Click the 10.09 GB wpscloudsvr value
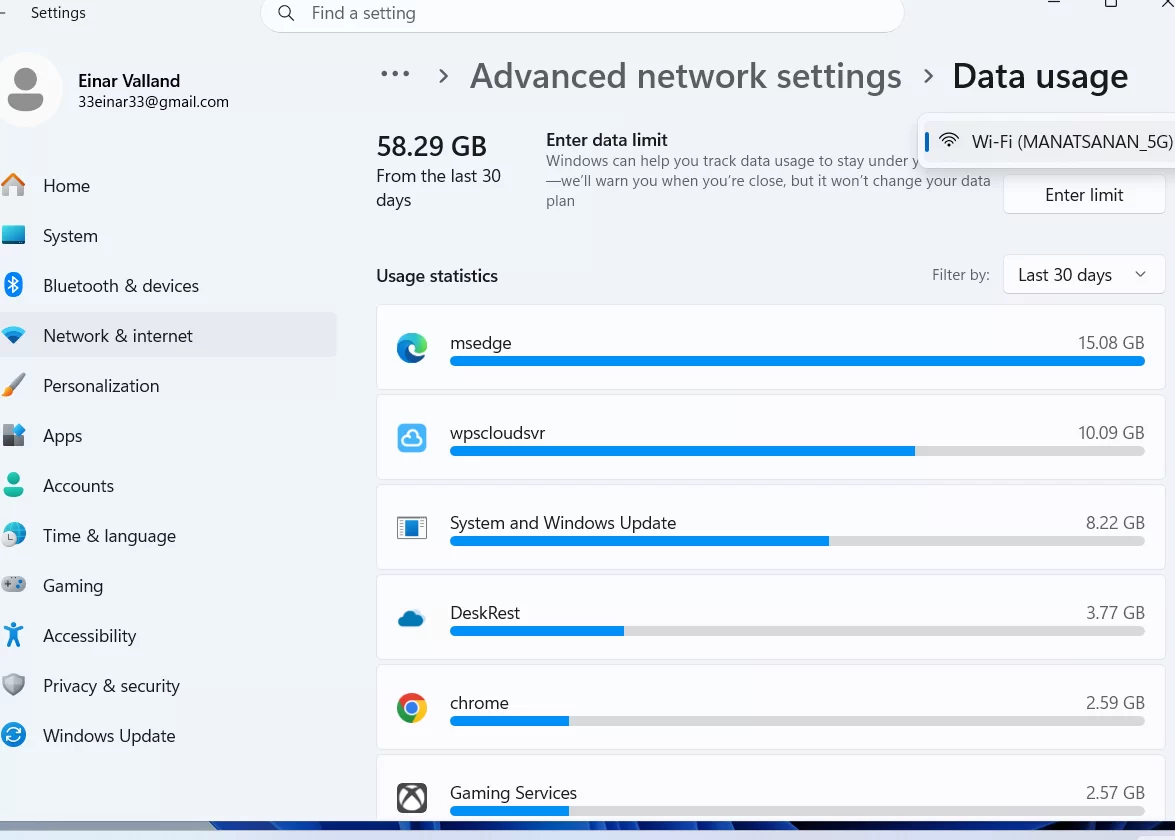 coord(1111,432)
